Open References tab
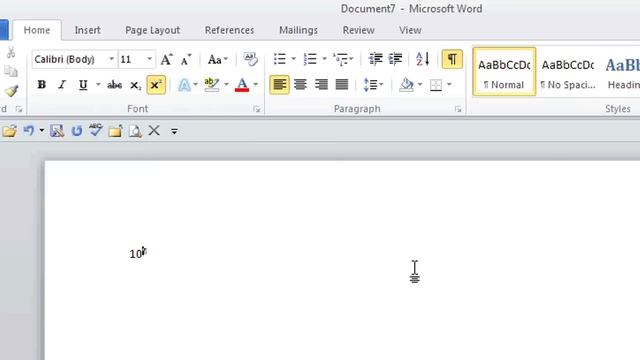 click(x=229, y=30)
